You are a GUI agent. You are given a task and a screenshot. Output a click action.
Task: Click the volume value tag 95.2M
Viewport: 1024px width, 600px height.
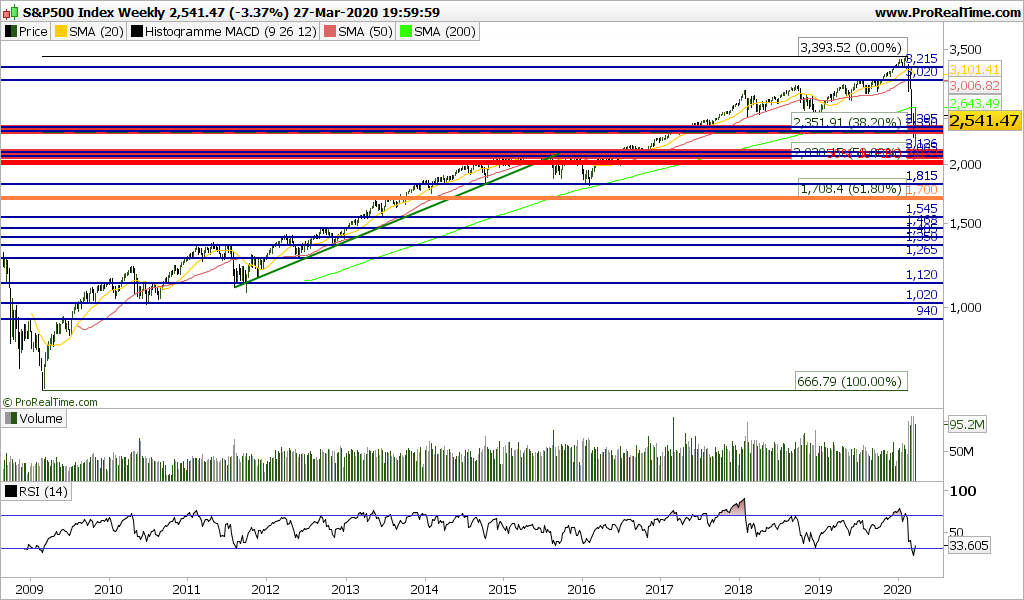967,424
